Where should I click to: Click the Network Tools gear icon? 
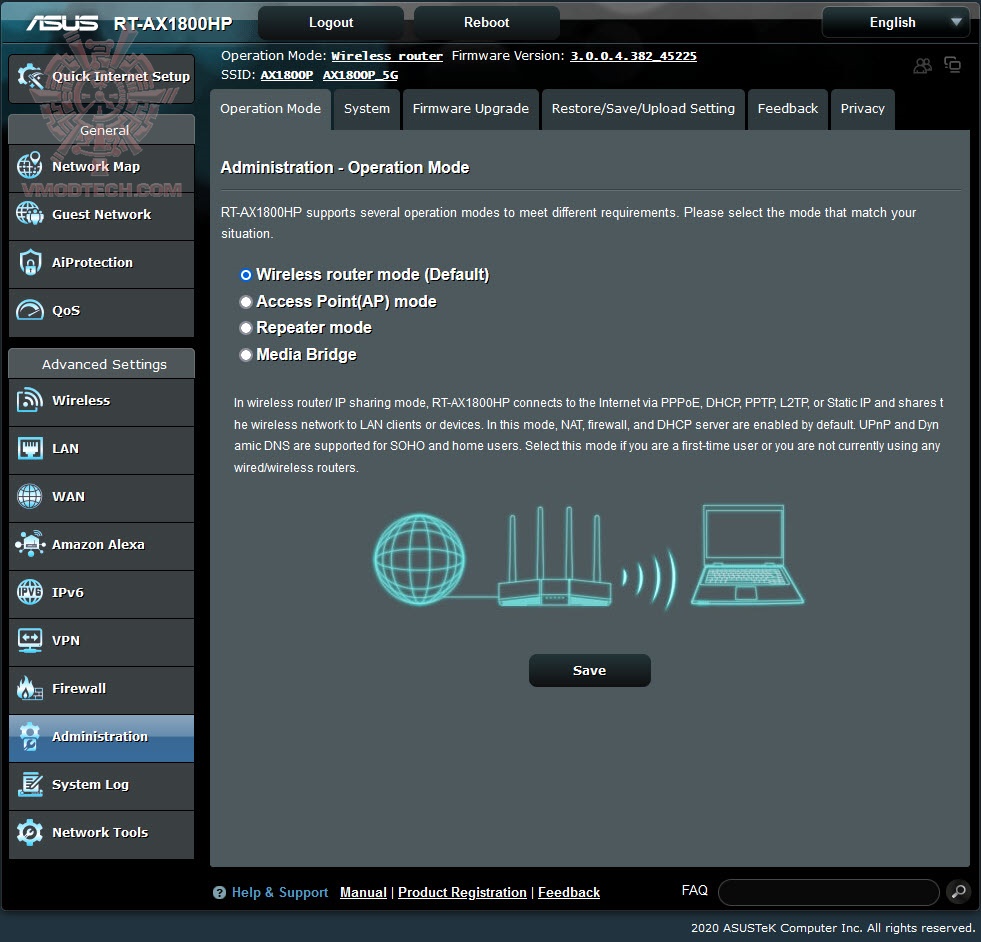pos(29,832)
